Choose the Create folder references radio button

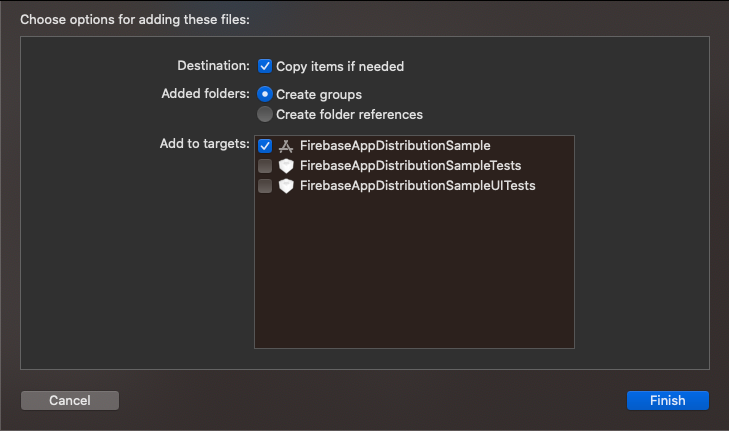265,114
